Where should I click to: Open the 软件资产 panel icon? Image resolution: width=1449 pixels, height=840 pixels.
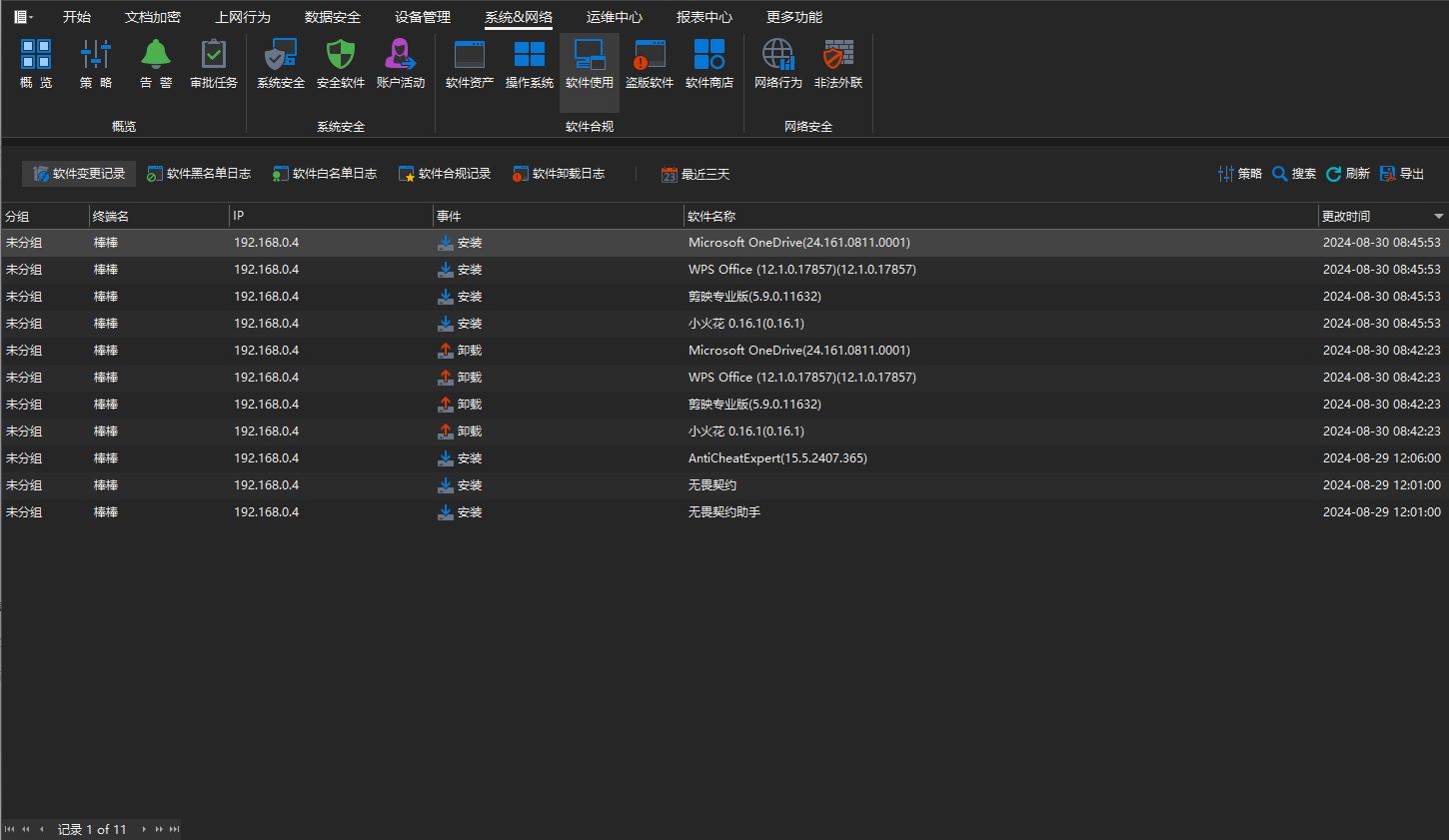(x=469, y=62)
